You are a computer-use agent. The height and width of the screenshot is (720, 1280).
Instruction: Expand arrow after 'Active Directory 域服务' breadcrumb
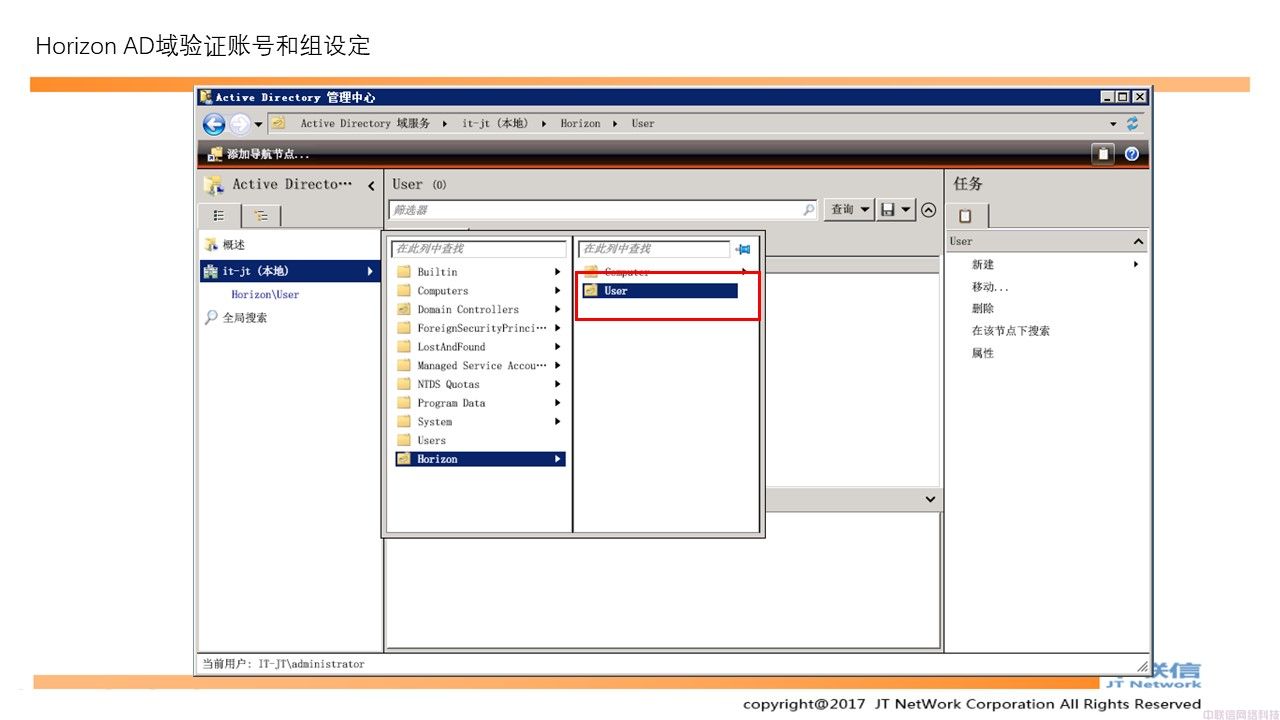click(x=446, y=124)
